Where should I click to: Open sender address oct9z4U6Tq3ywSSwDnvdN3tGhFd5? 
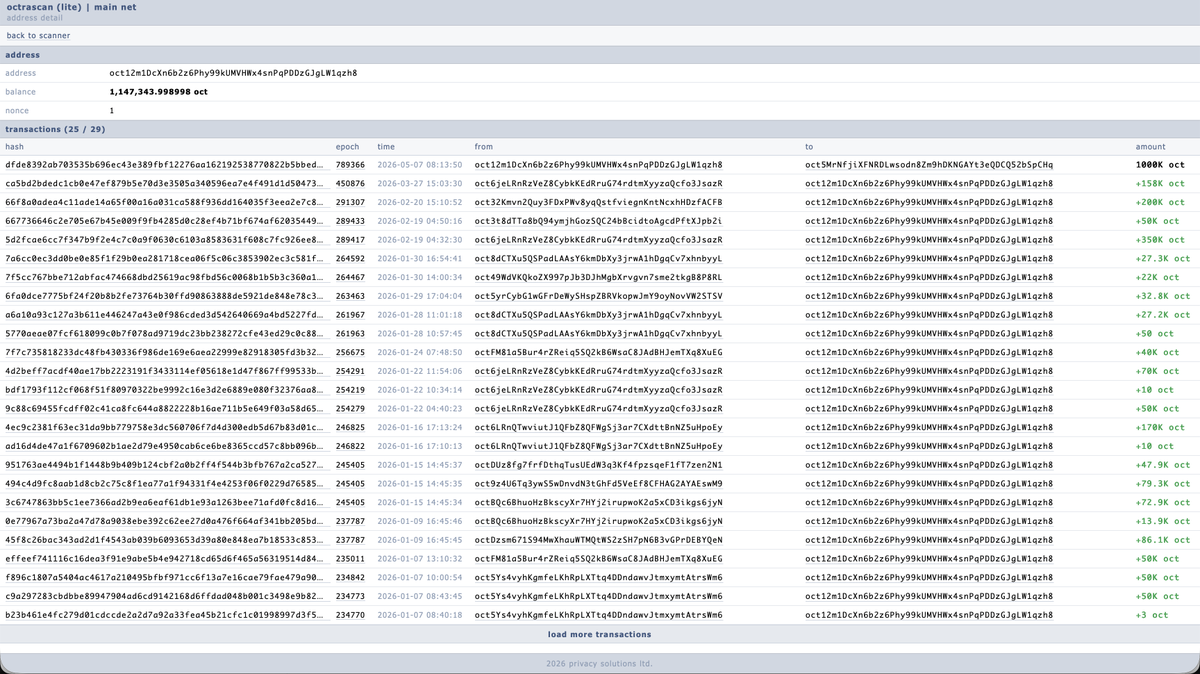(598, 484)
